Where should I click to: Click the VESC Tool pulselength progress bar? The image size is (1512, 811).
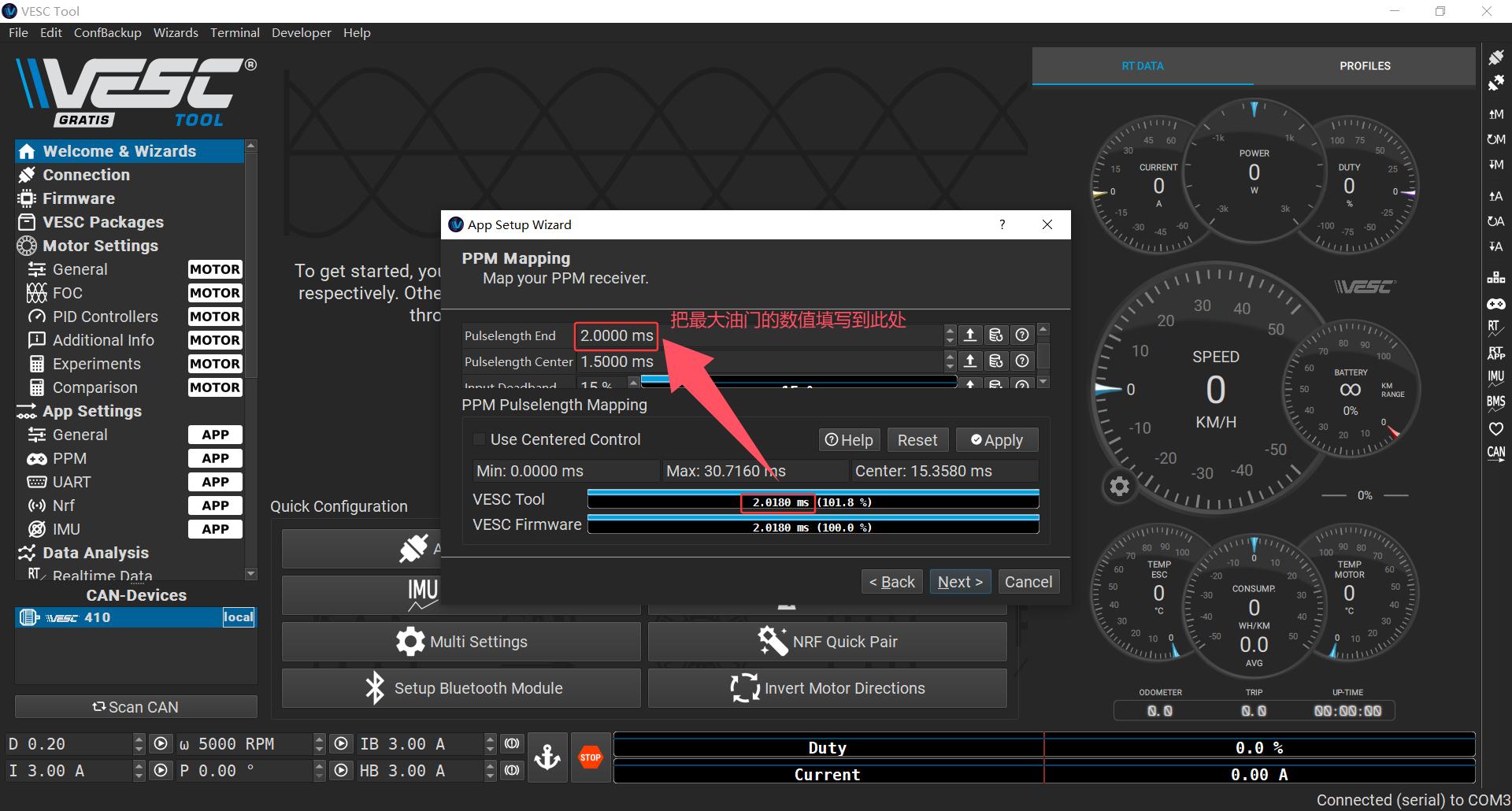813,500
